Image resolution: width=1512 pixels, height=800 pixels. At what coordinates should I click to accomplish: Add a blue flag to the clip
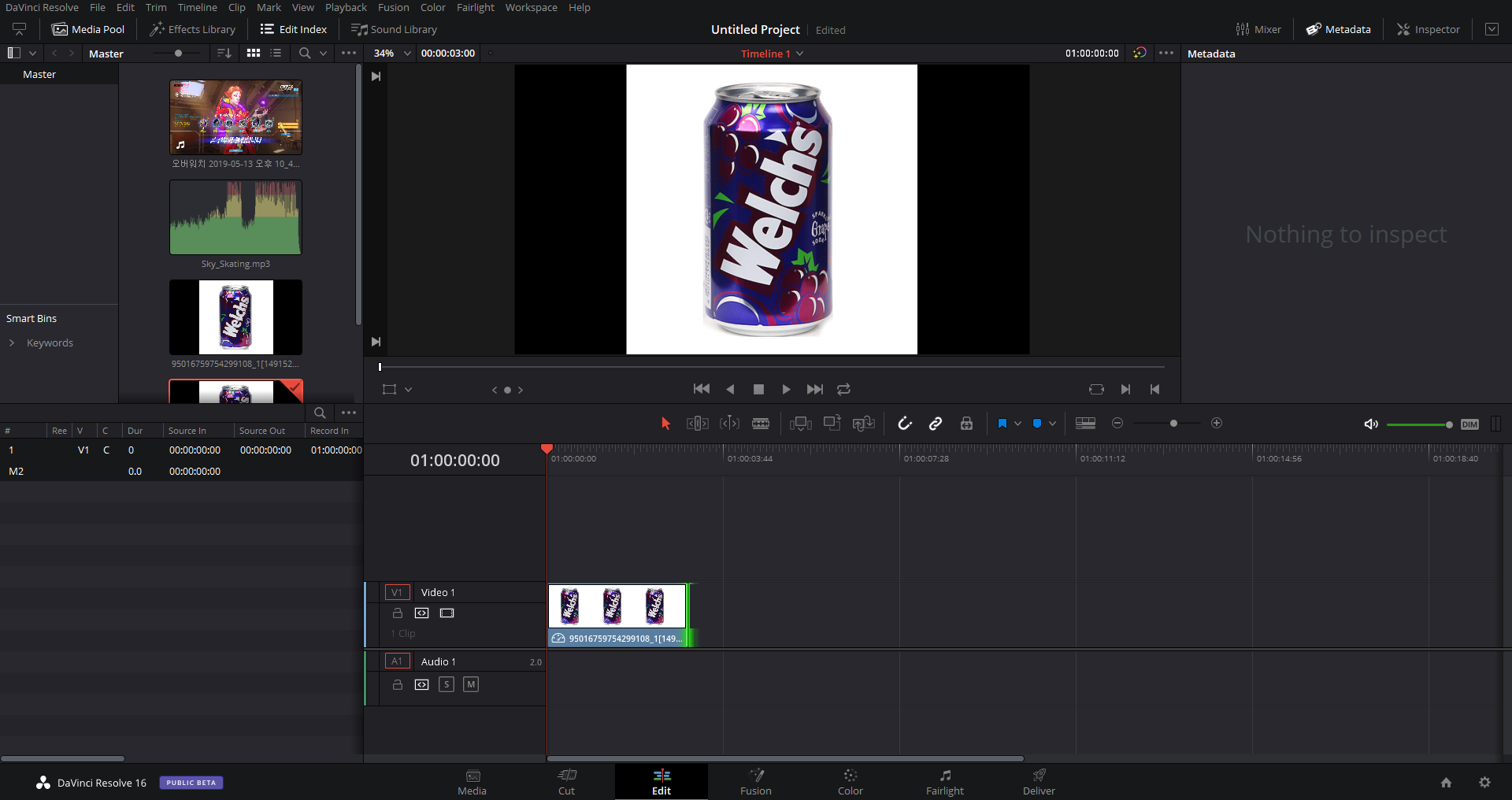[x=1002, y=424]
